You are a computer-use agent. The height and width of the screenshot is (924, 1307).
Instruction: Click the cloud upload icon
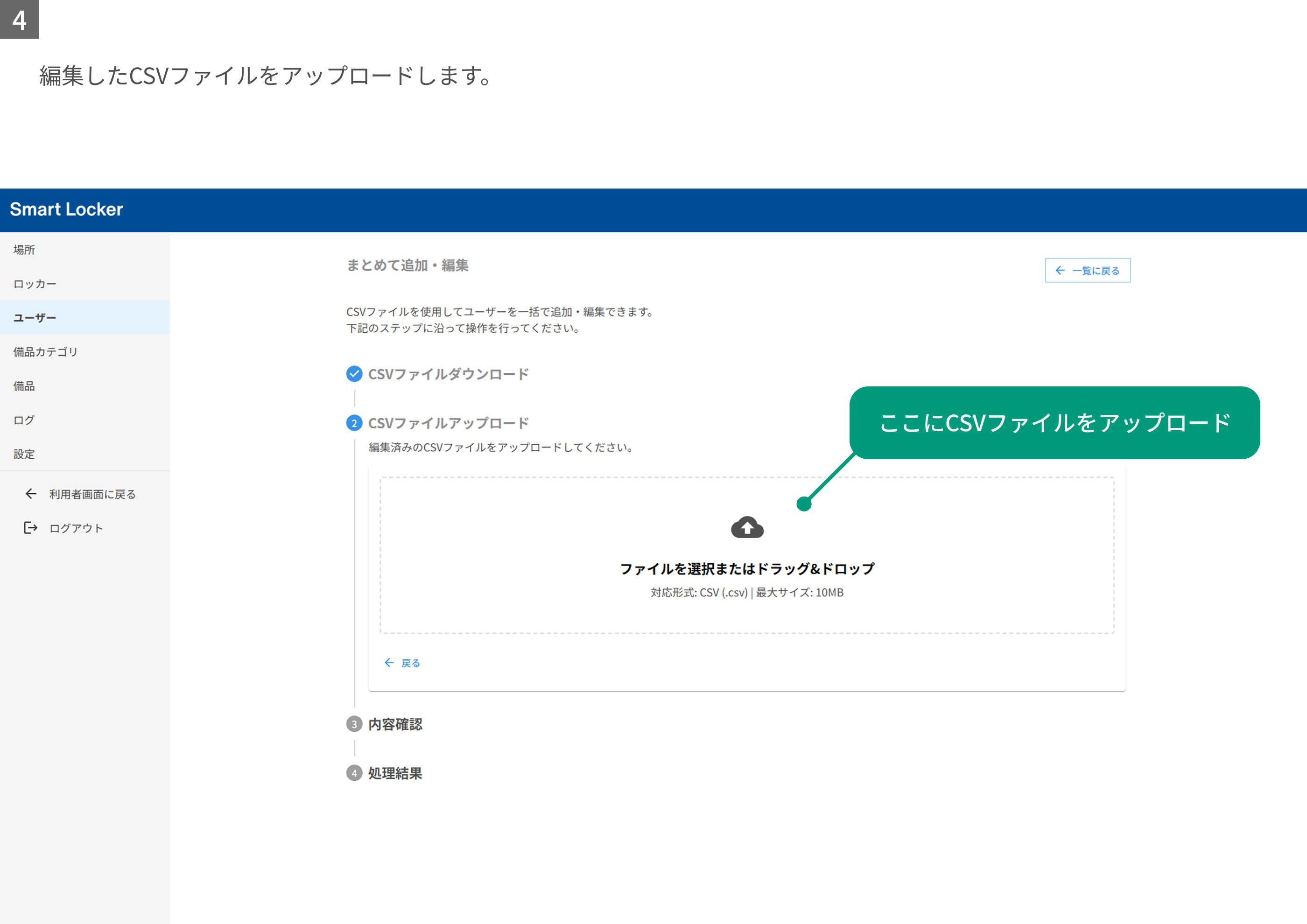click(x=747, y=527)
